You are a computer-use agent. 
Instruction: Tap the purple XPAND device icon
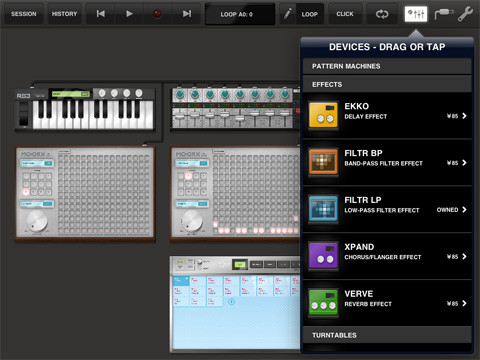point(323,256)
